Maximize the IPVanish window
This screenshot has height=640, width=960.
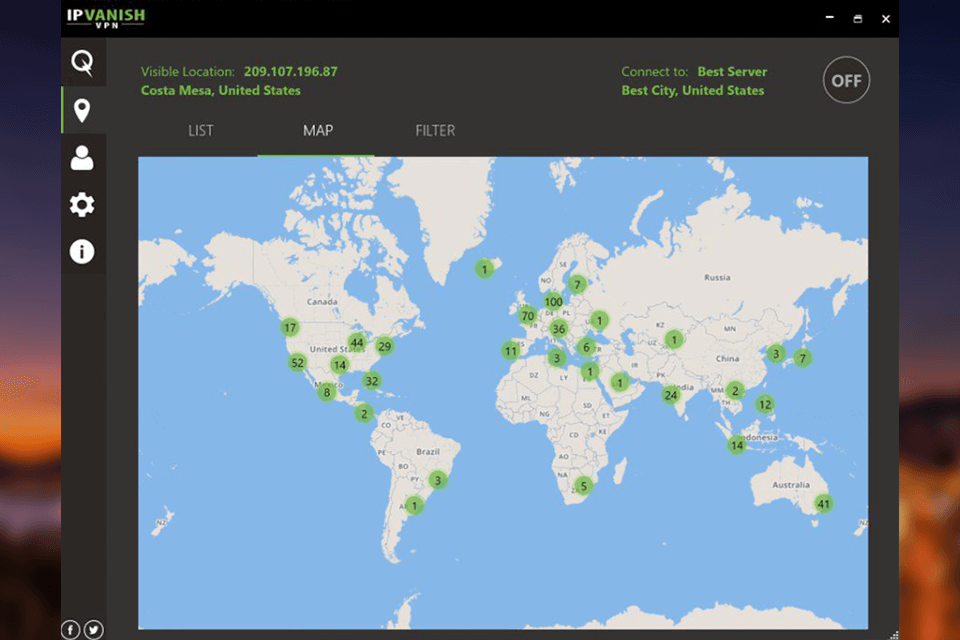point(858,19)
